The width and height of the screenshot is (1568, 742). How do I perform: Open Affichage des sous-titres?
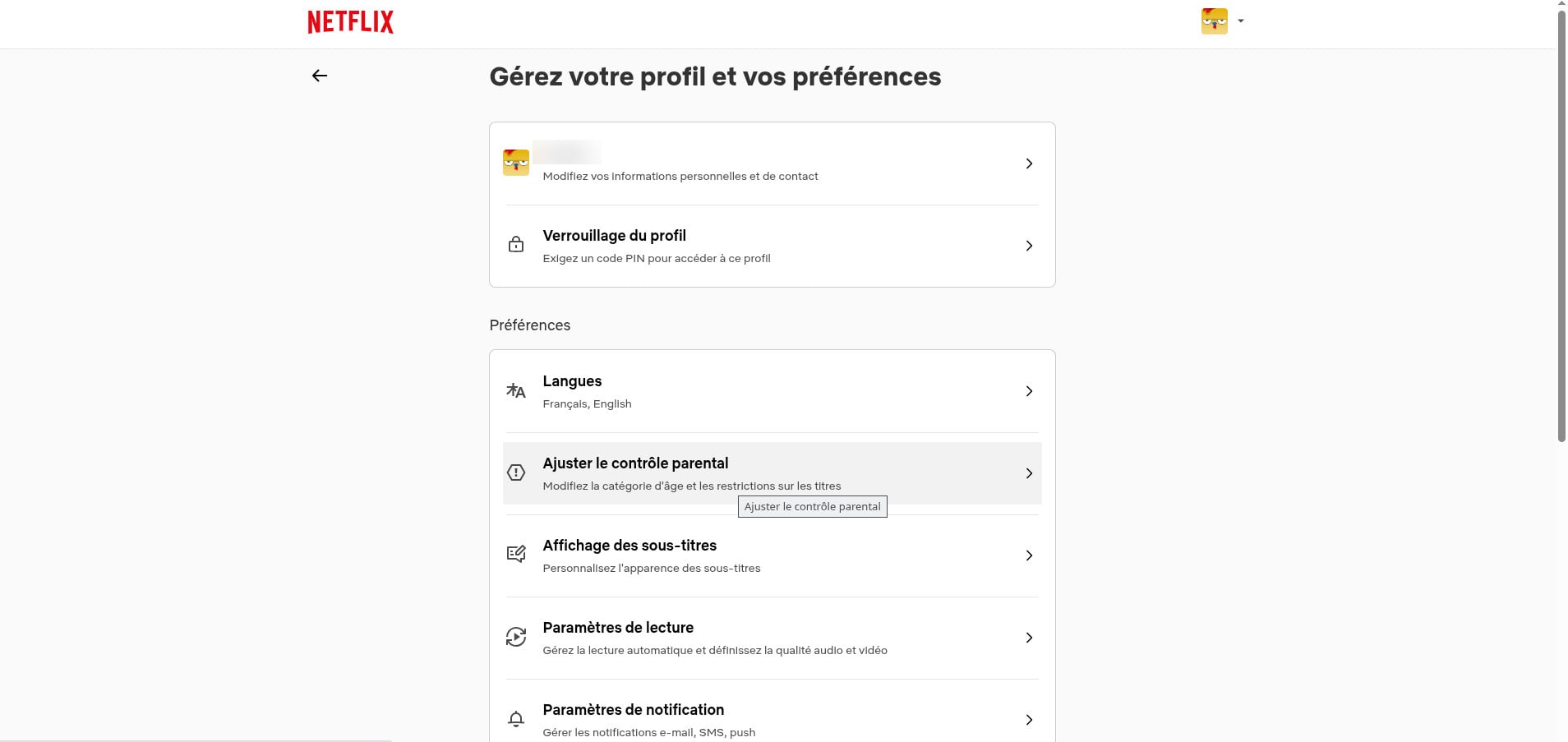[x=772, y=555]
